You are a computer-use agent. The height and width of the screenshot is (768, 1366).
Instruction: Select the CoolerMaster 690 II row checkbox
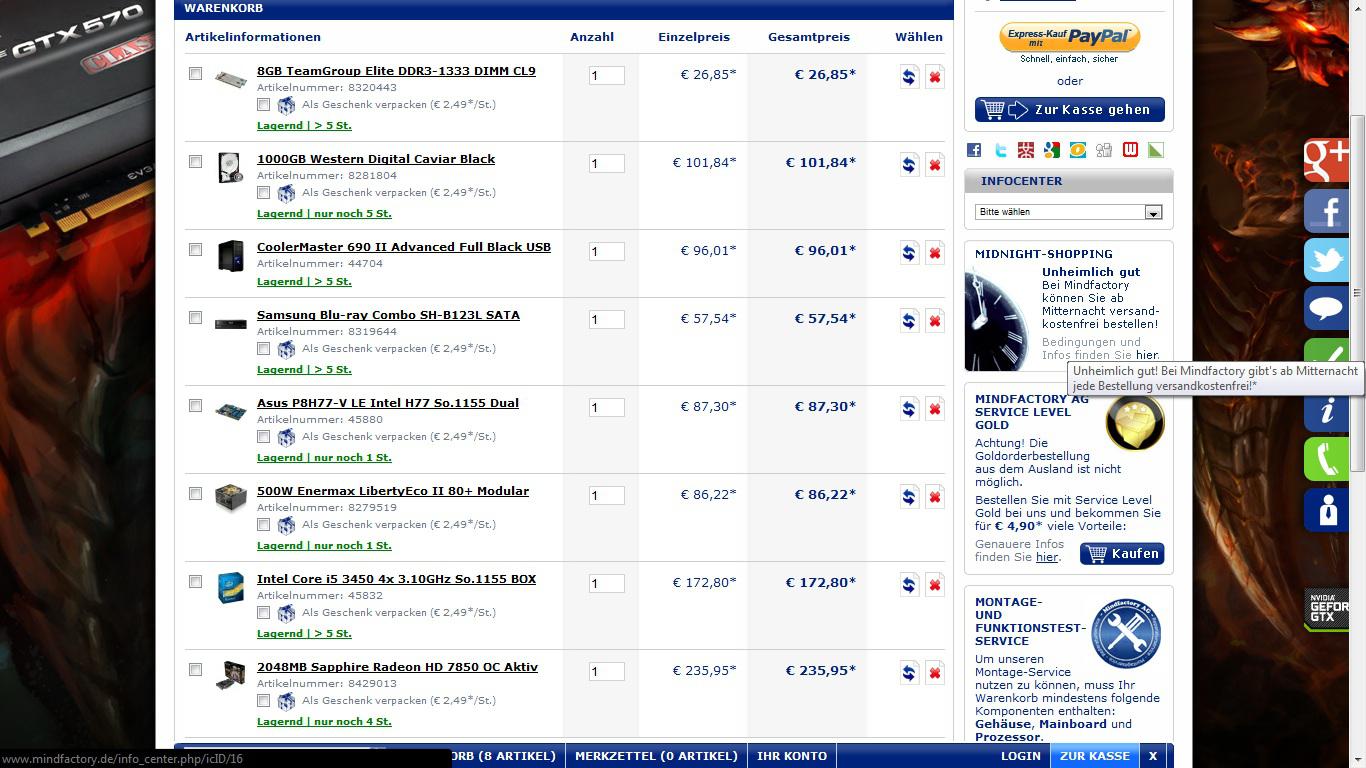tap(195, 250)
